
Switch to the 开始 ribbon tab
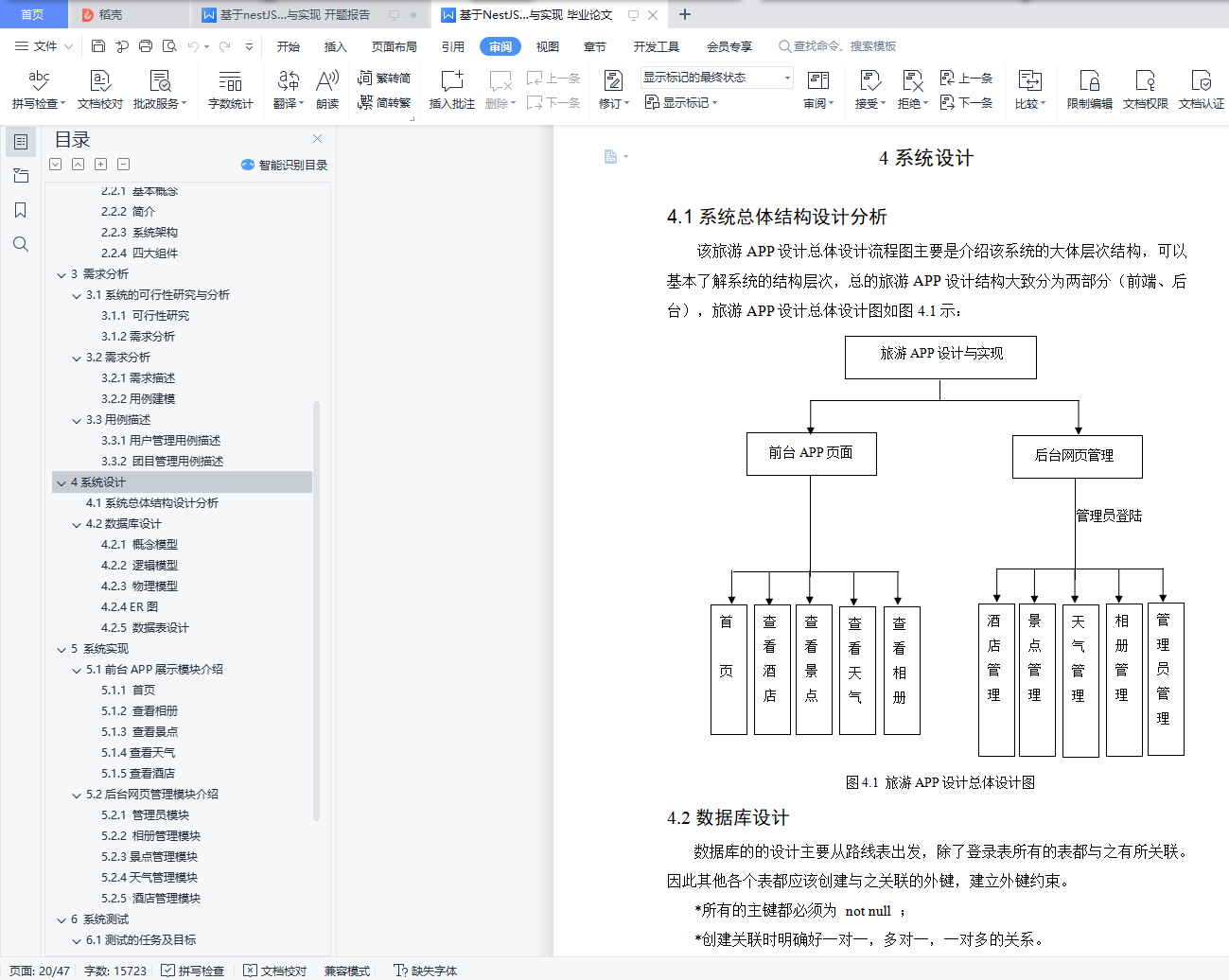pos(289,46)
